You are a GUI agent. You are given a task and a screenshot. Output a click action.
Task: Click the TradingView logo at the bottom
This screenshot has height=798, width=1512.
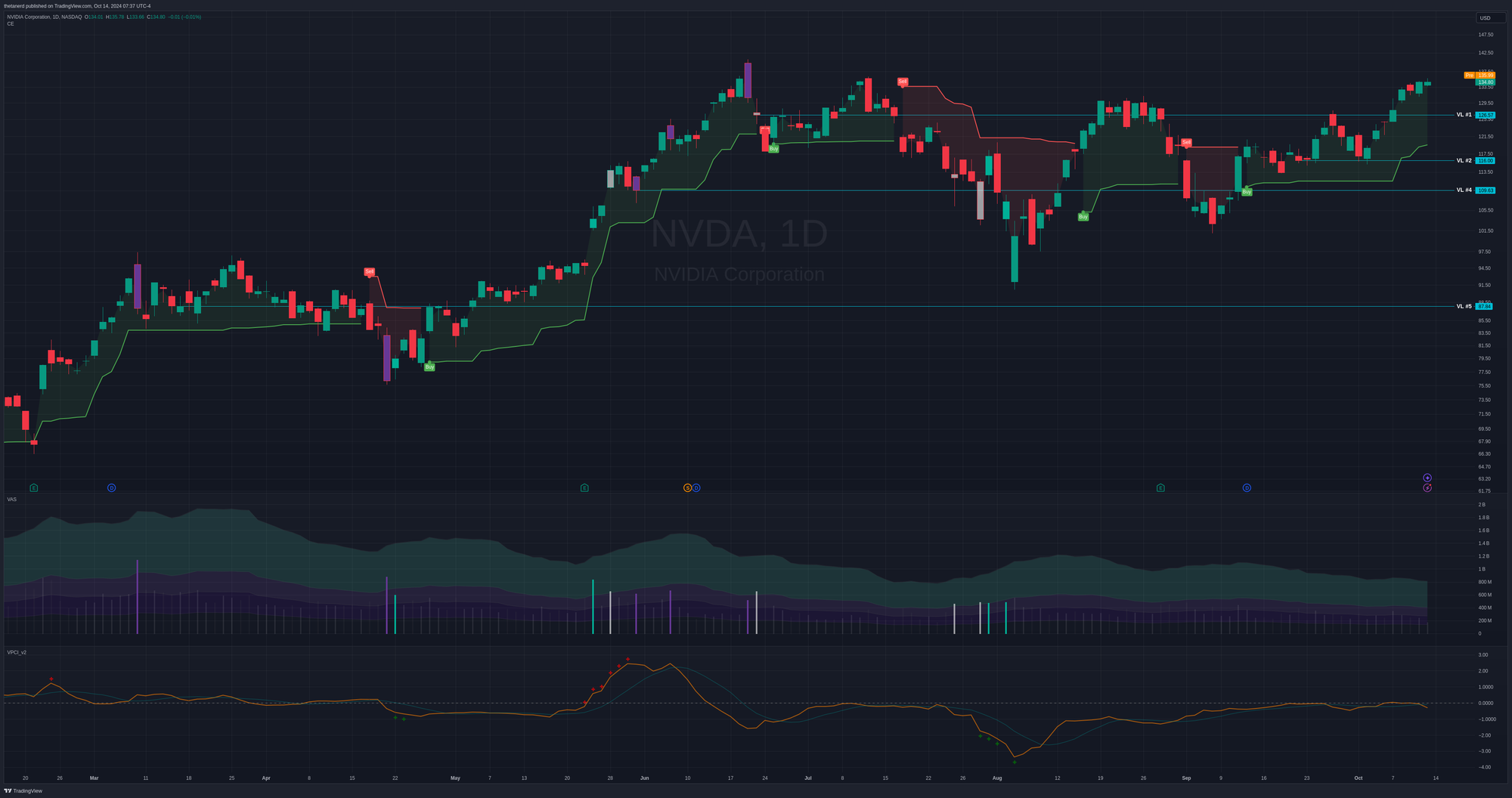[23, 791]
